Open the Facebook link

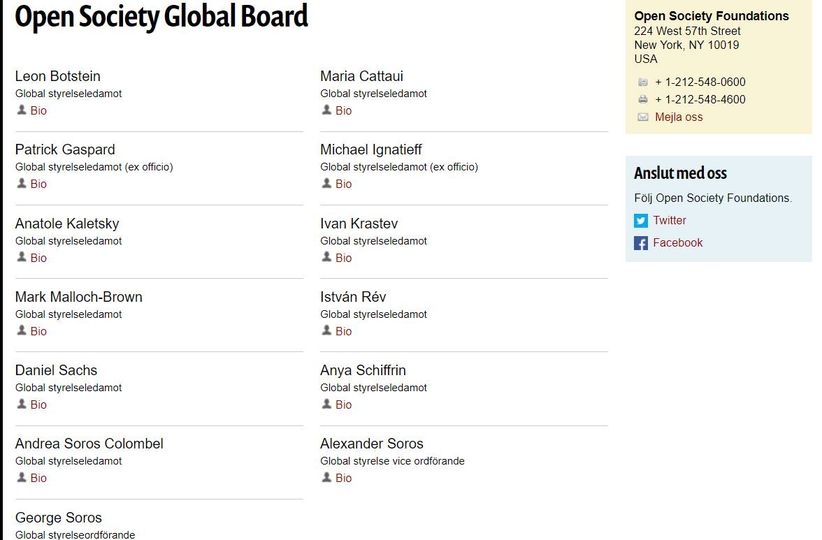(x=678, y=243)
